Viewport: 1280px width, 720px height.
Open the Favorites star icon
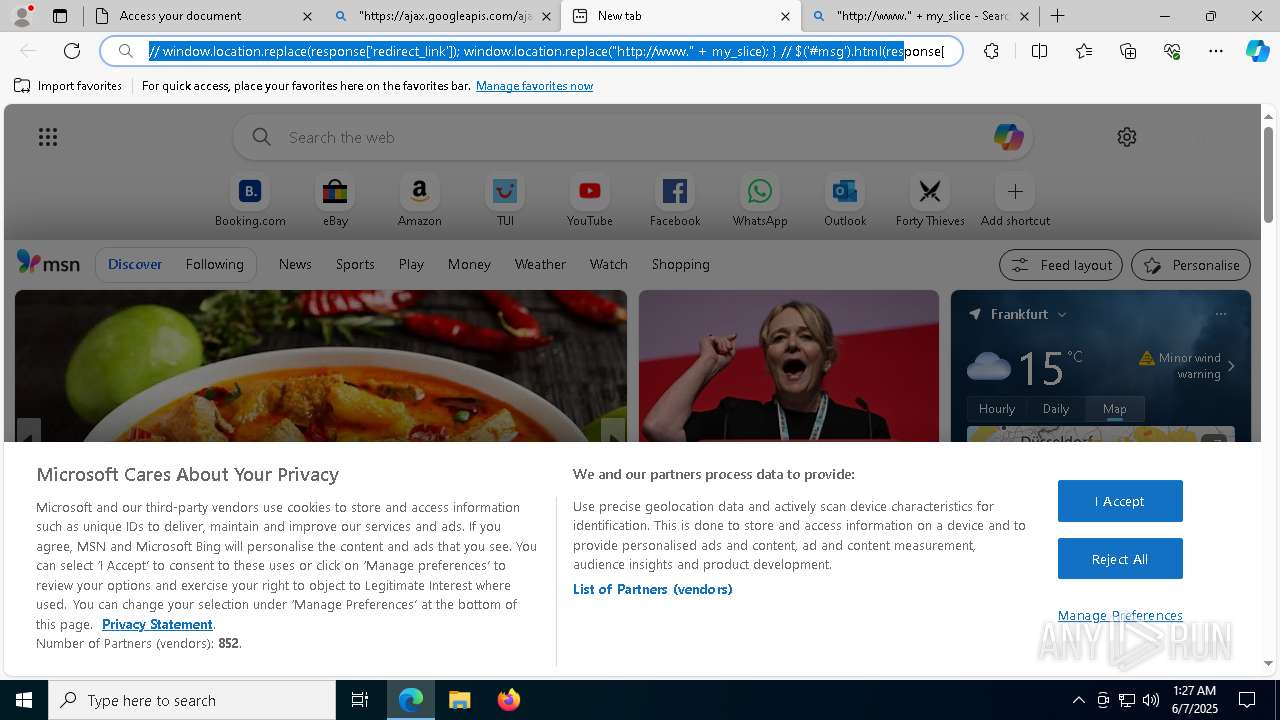click(x=1084, y=51)
